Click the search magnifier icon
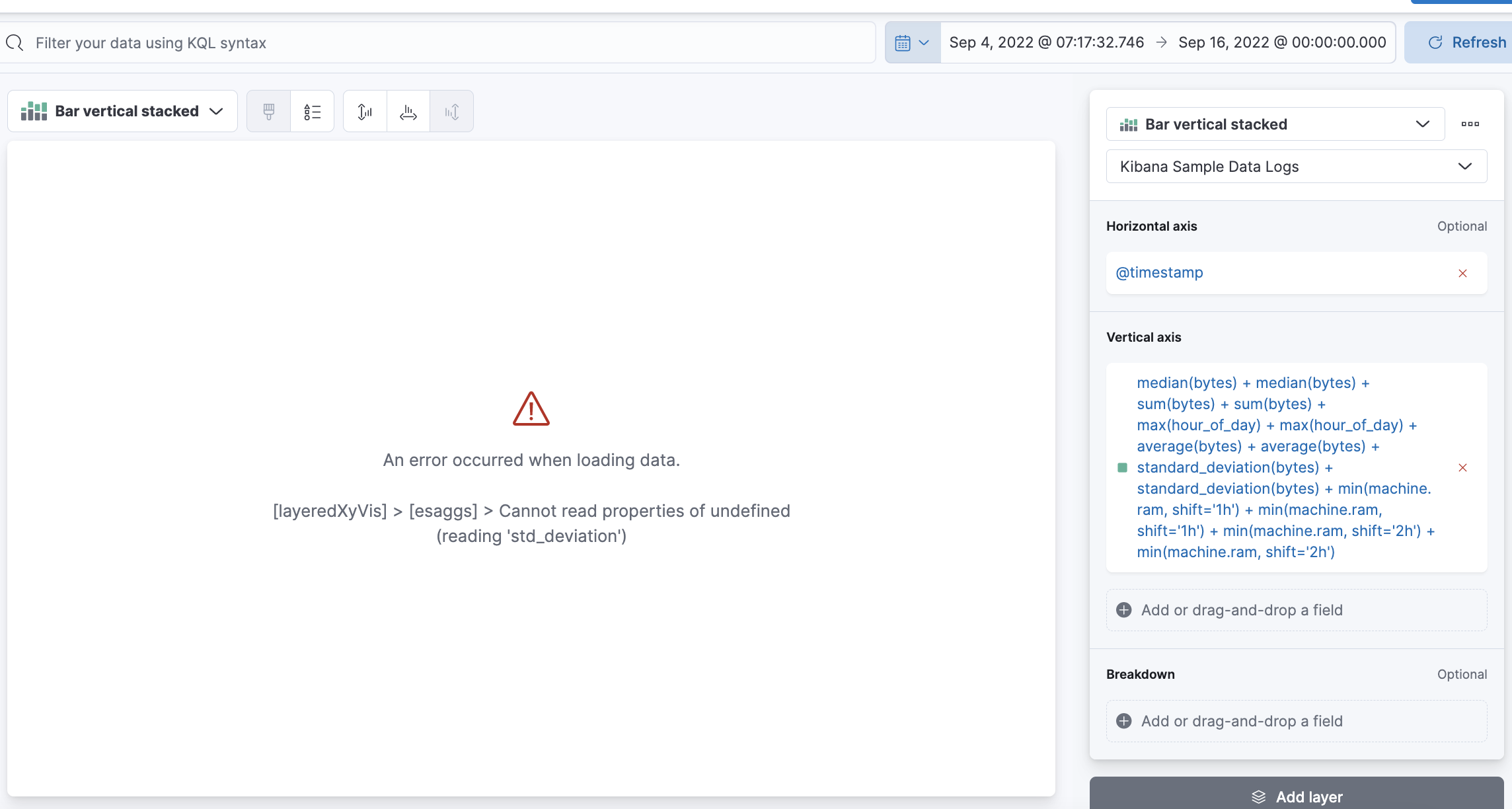The image size is (1512, 809). tap(15, 43)
